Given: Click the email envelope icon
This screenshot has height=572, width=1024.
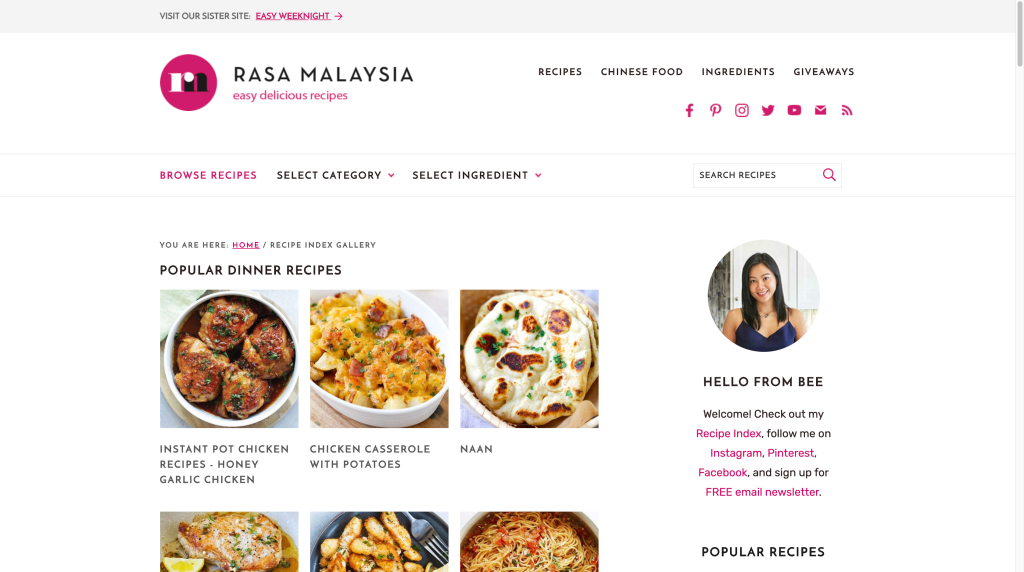Looking at the screenshot, I should click(x=820, y=110).
